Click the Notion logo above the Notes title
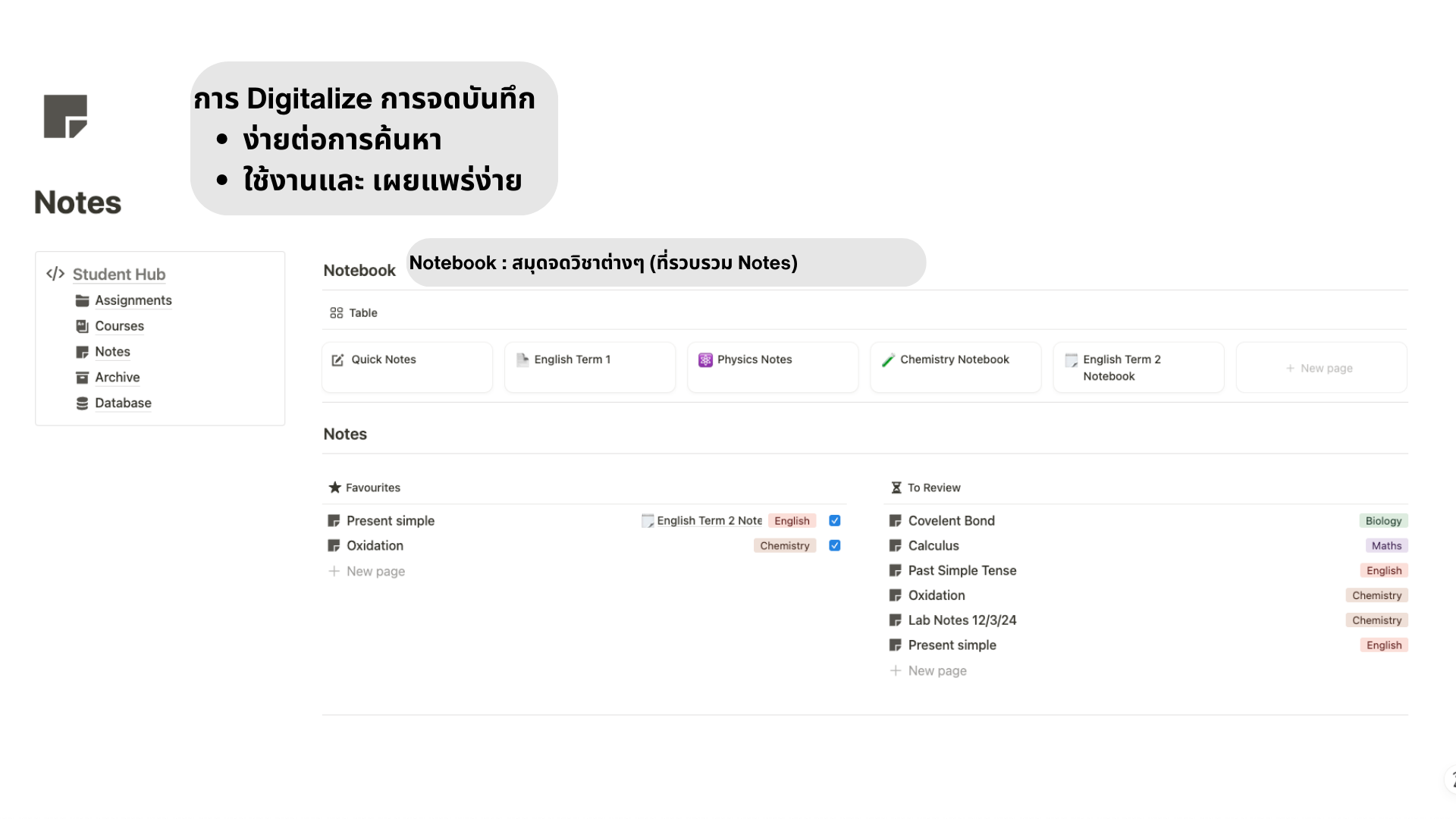The image size is (1456, 819). [65, 115]
